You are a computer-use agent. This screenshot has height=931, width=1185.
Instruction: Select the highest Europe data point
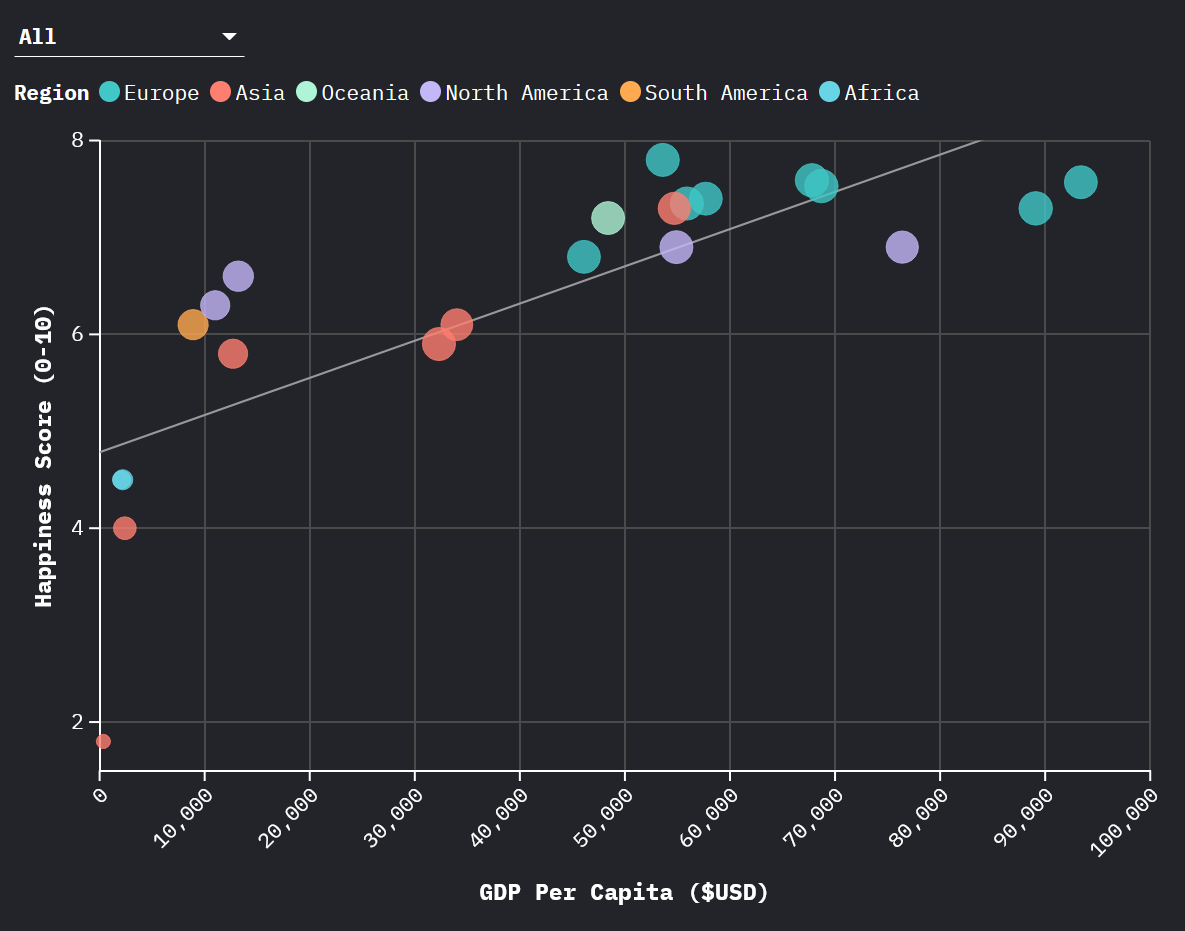click(x=663, y=159)
